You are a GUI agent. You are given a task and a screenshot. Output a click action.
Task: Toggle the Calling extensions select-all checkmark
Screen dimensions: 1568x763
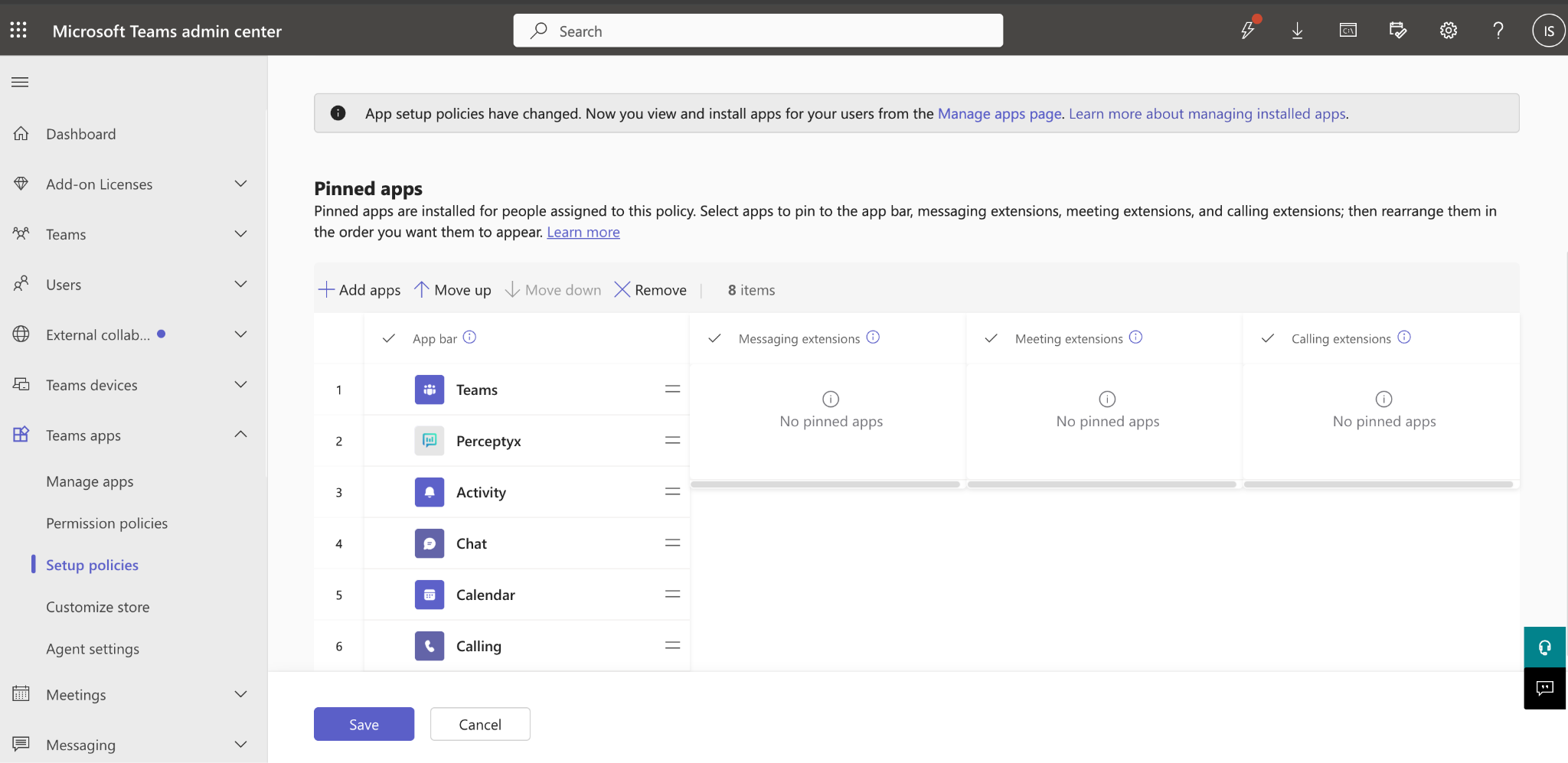tap(1268, 338)
